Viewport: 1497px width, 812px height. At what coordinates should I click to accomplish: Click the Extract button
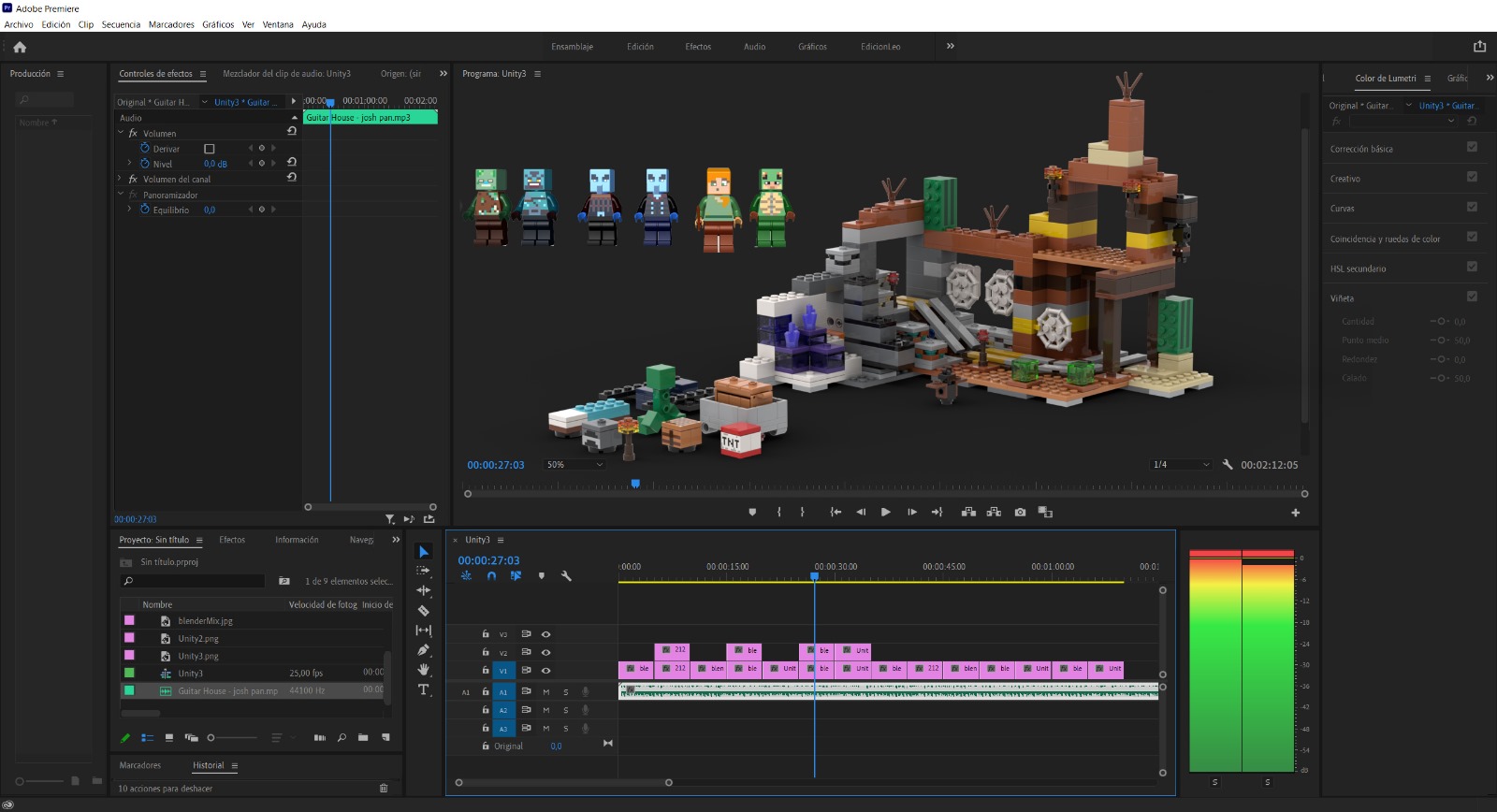click(994, 513)
